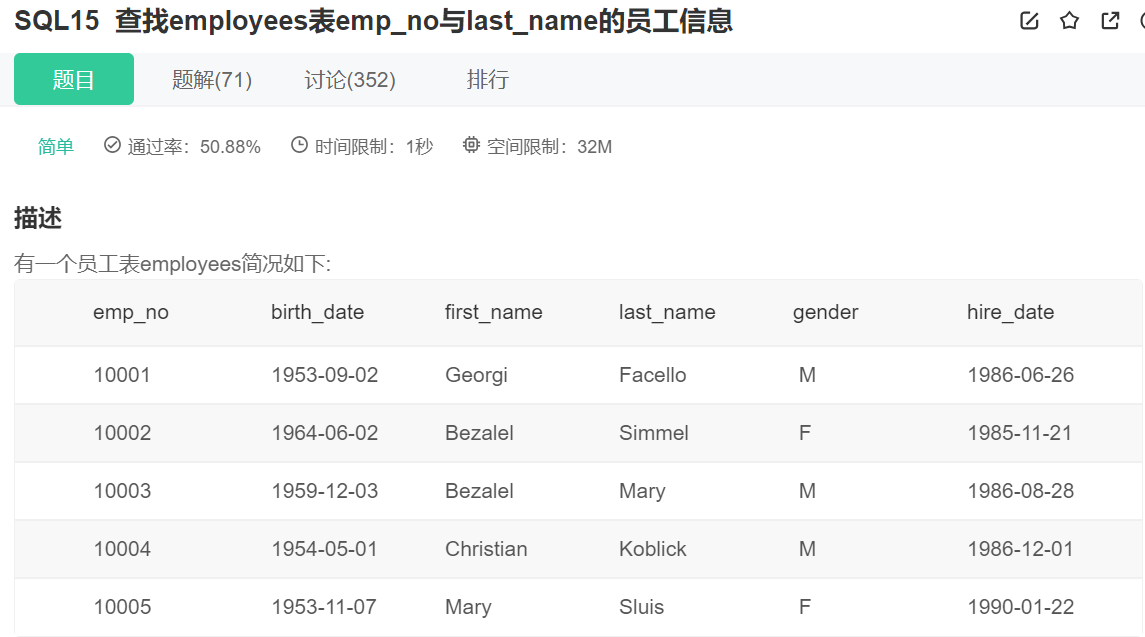Click the Koblick last name cell

652,549
